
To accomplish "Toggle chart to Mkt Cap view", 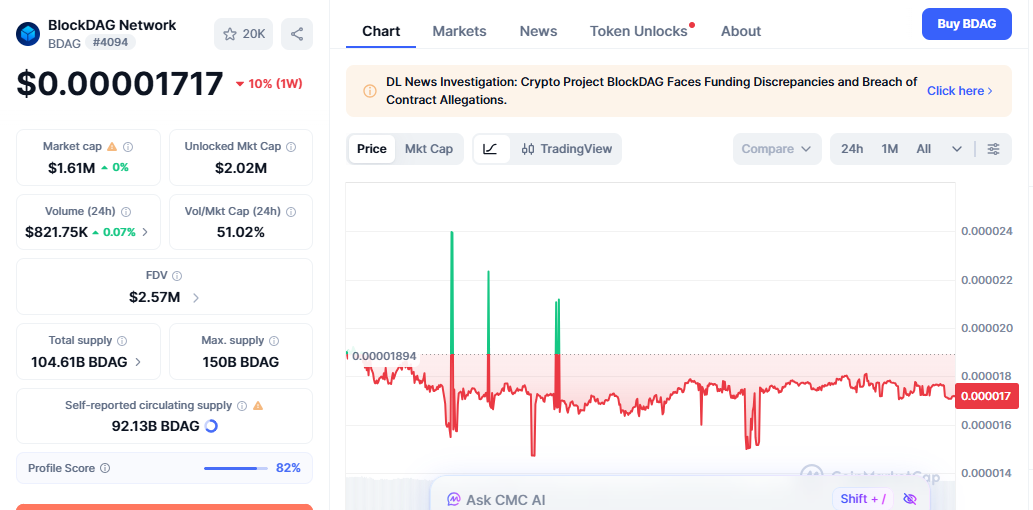I will [x=429, y=149].
